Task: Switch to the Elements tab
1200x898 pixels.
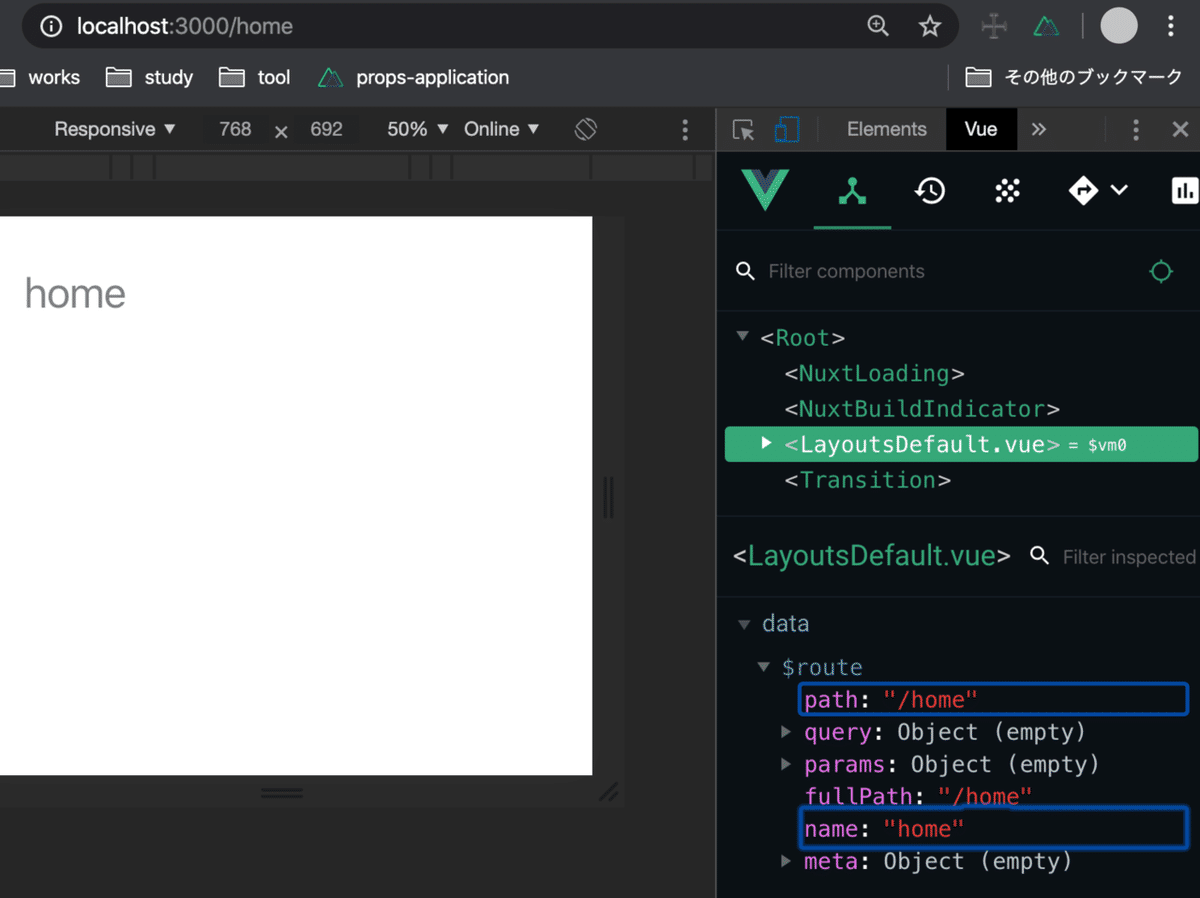Action: click(x=885, y=129)
